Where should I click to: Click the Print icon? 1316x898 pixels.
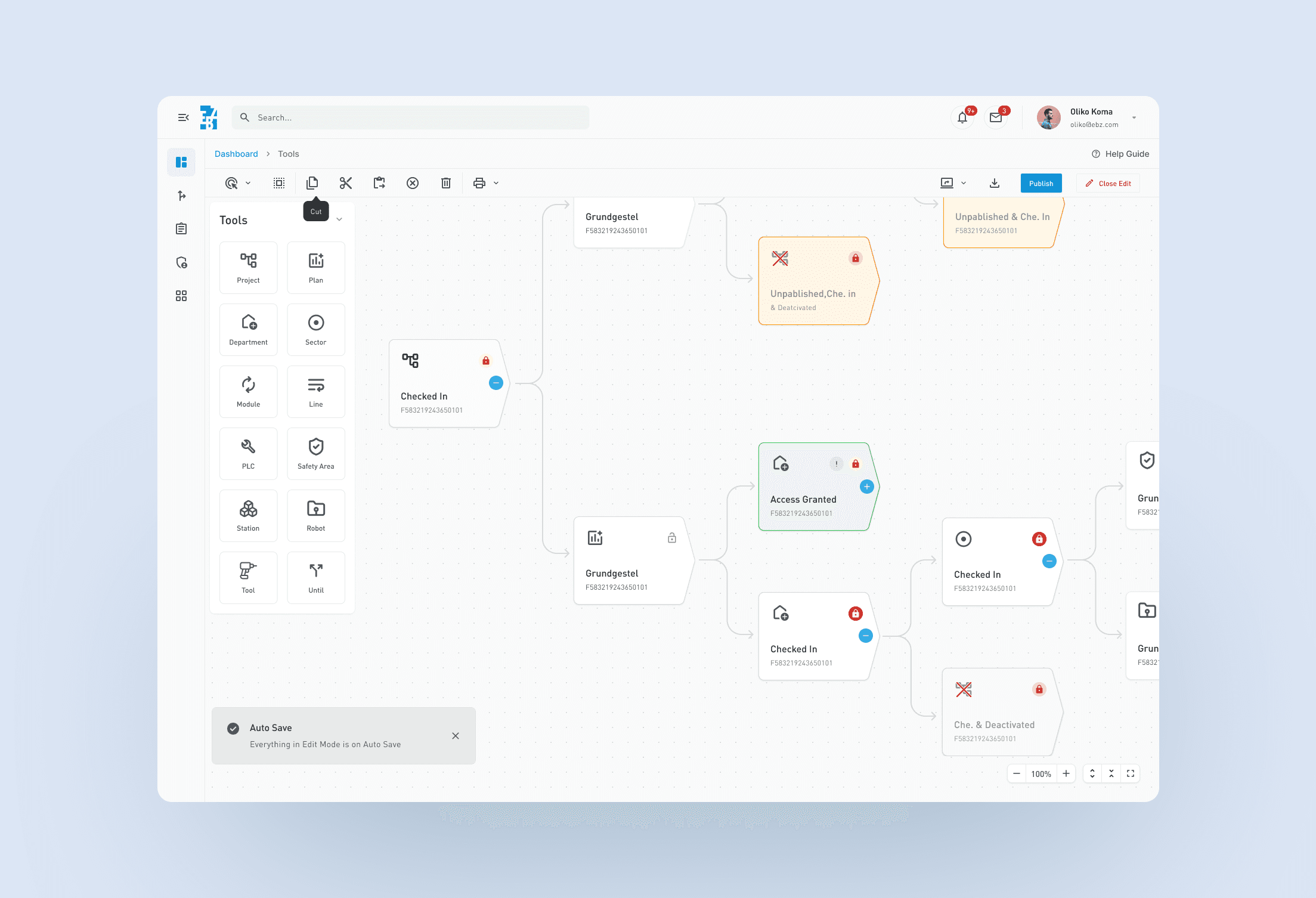(479, 183)
